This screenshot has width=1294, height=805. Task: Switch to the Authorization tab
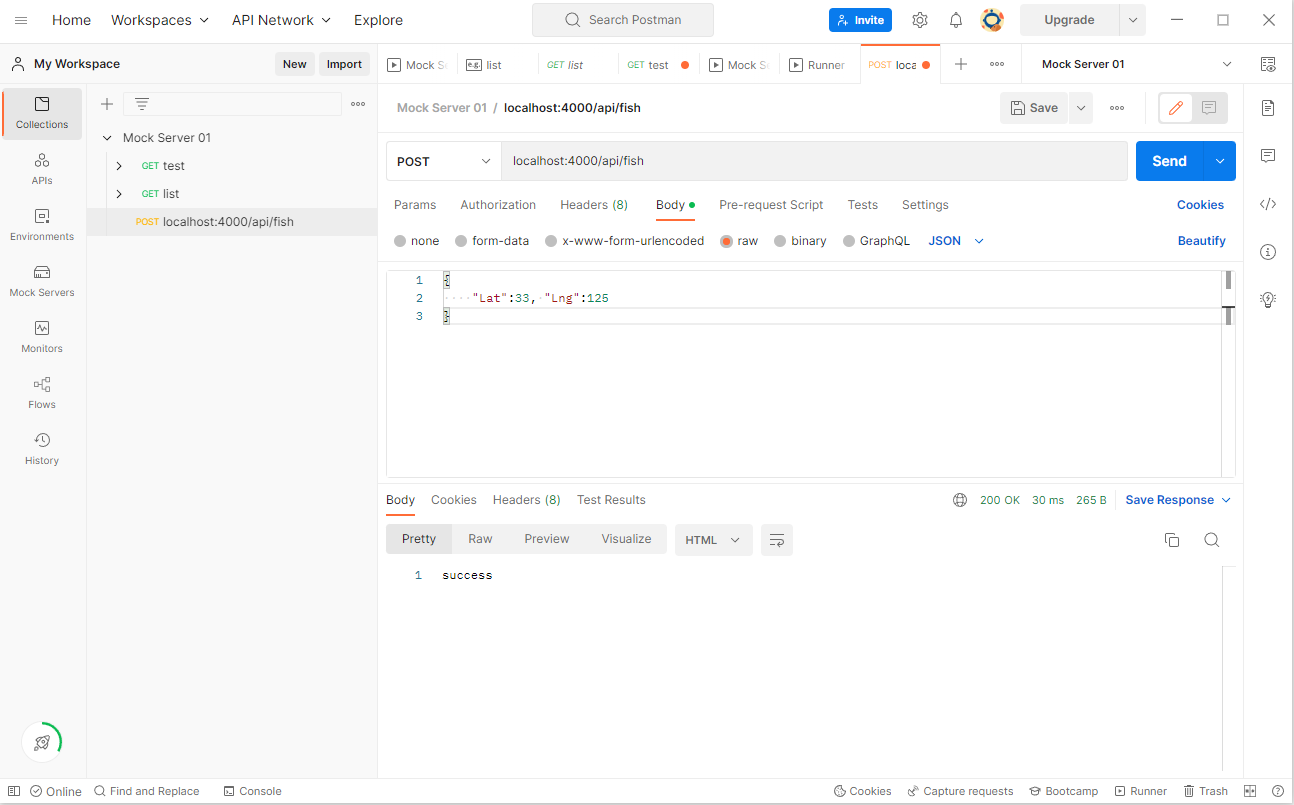(498, 205)
